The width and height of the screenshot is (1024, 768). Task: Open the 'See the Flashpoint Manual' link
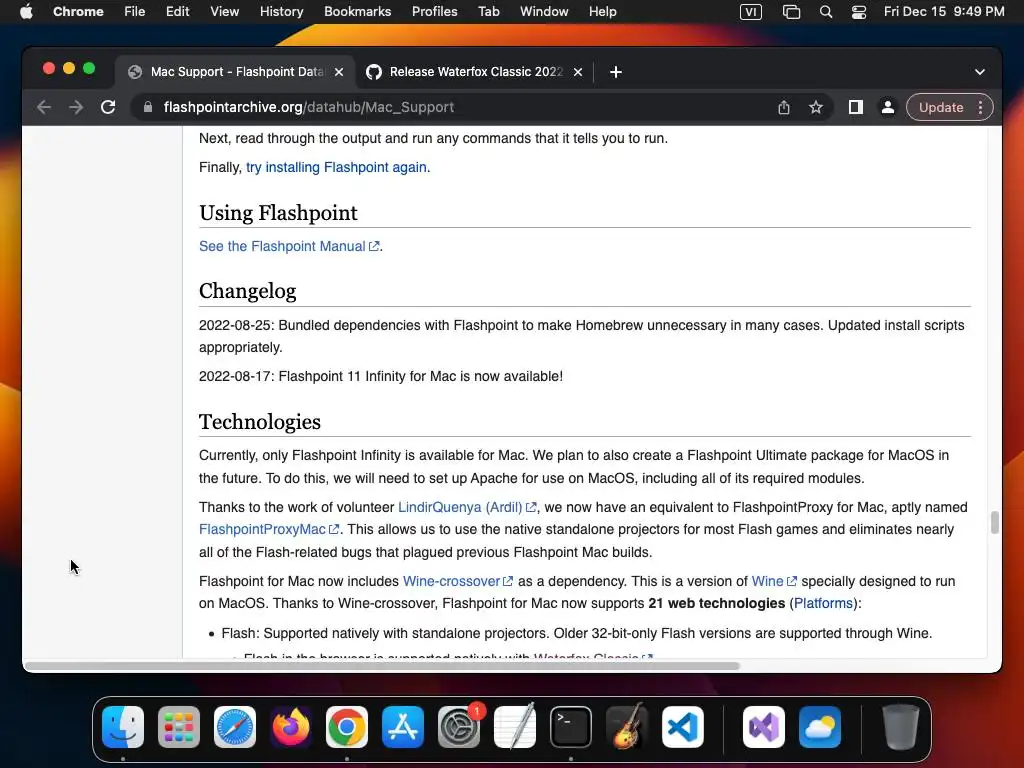(289, 246)
